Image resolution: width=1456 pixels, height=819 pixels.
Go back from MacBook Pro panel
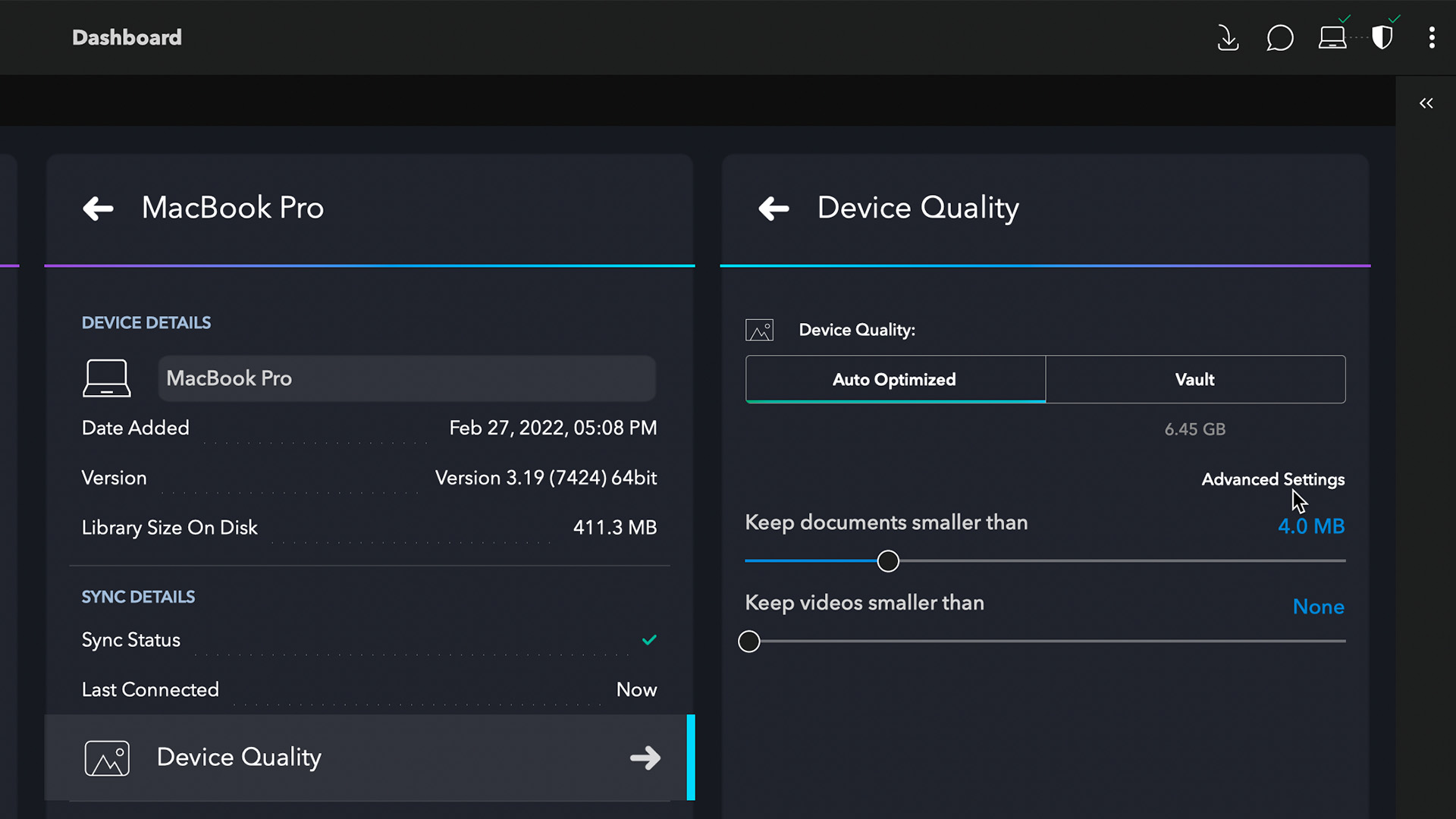coord(98,209)
